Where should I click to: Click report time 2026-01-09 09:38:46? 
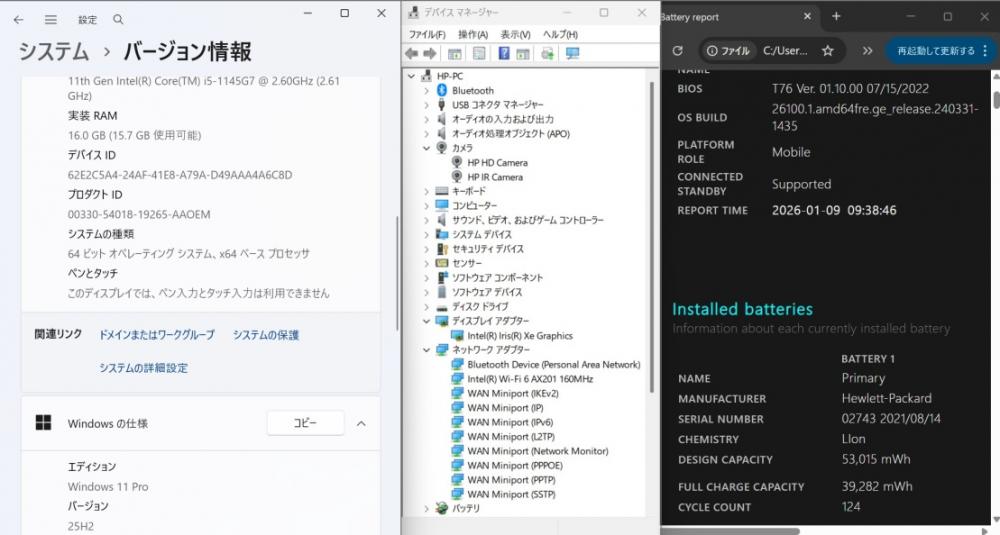click(x=834, y=210)
